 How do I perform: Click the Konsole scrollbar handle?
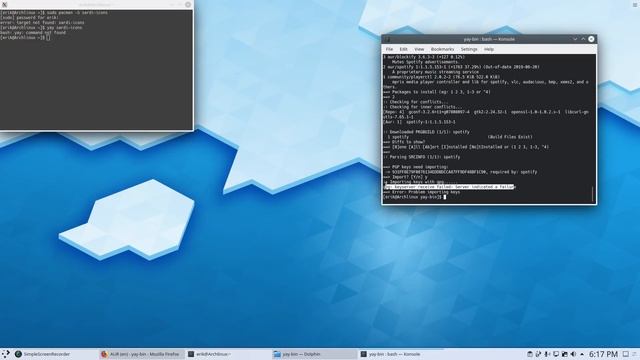[592, 194]
